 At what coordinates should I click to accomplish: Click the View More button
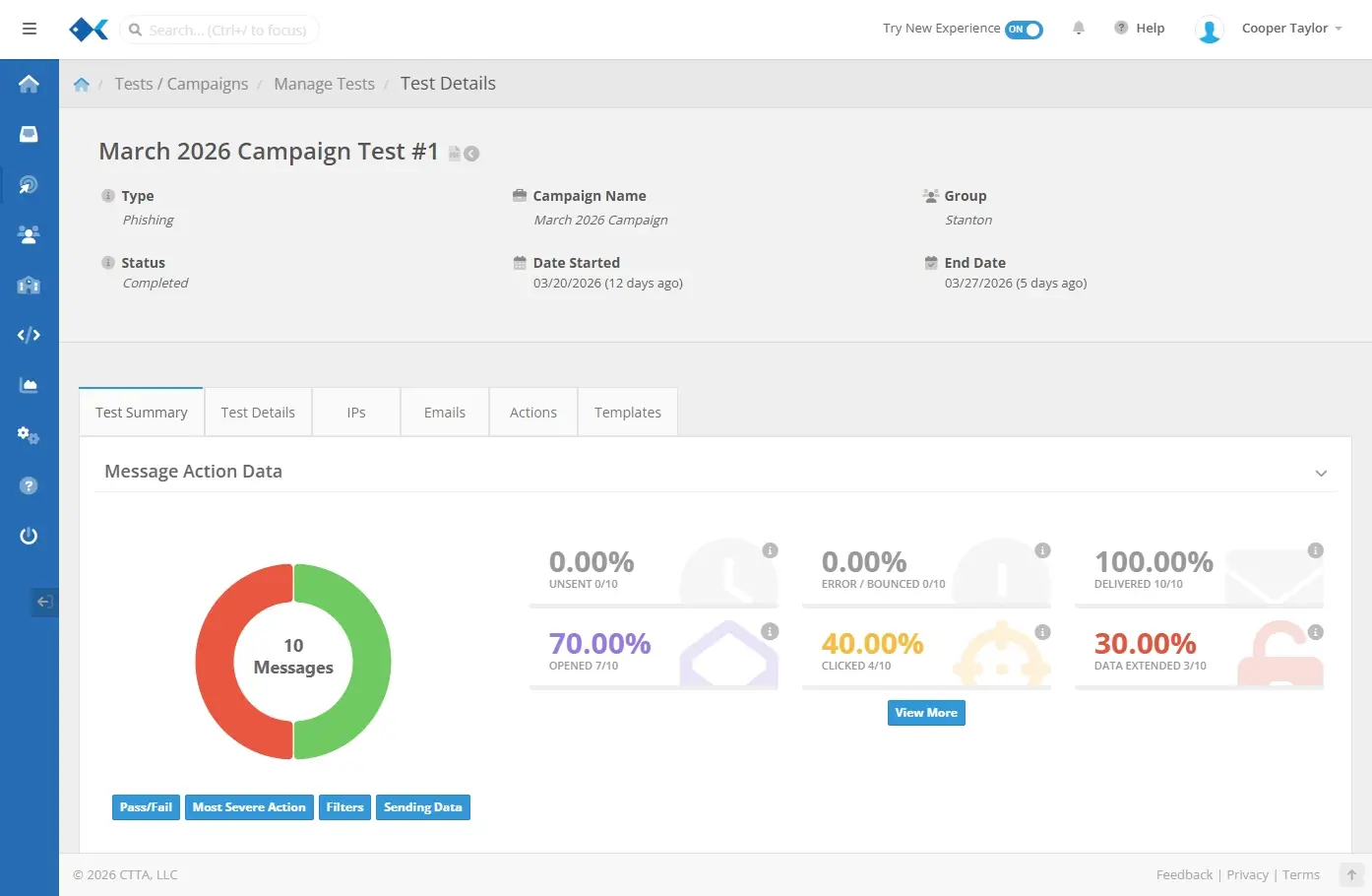tap(925, 713)
